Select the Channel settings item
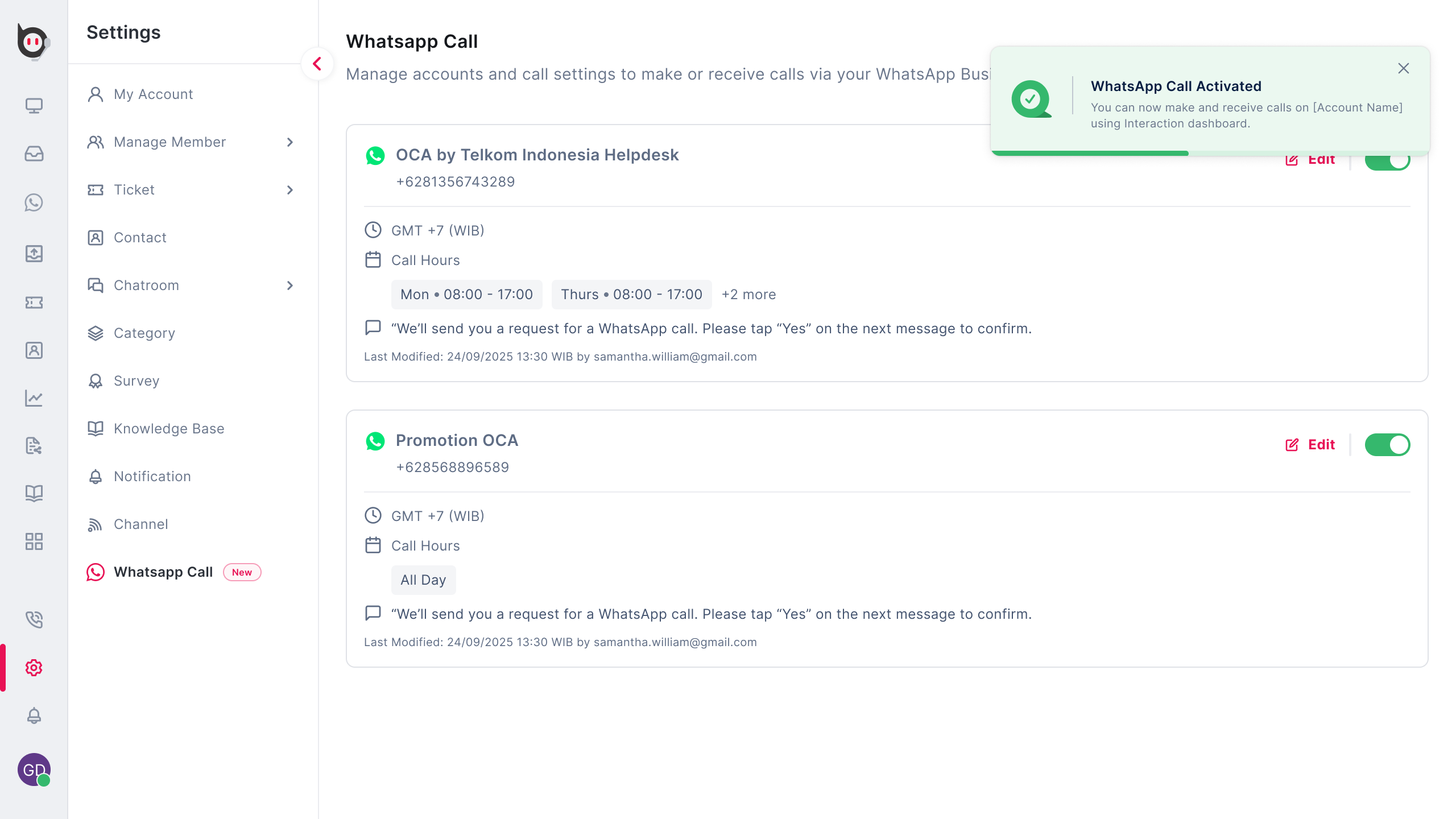The width and height of the screenshot is (1456, 819). (x=140, y=524)
